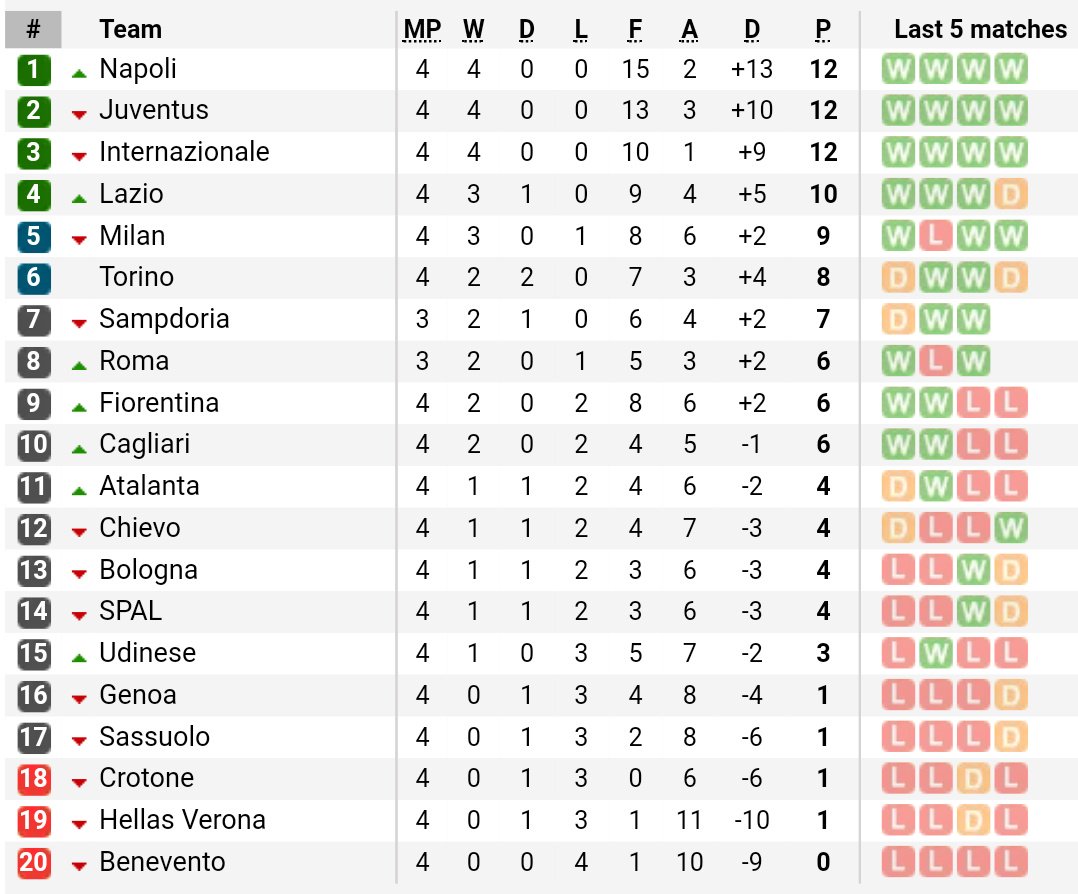Sort by the W wins column header

click(x=473, y=30)
